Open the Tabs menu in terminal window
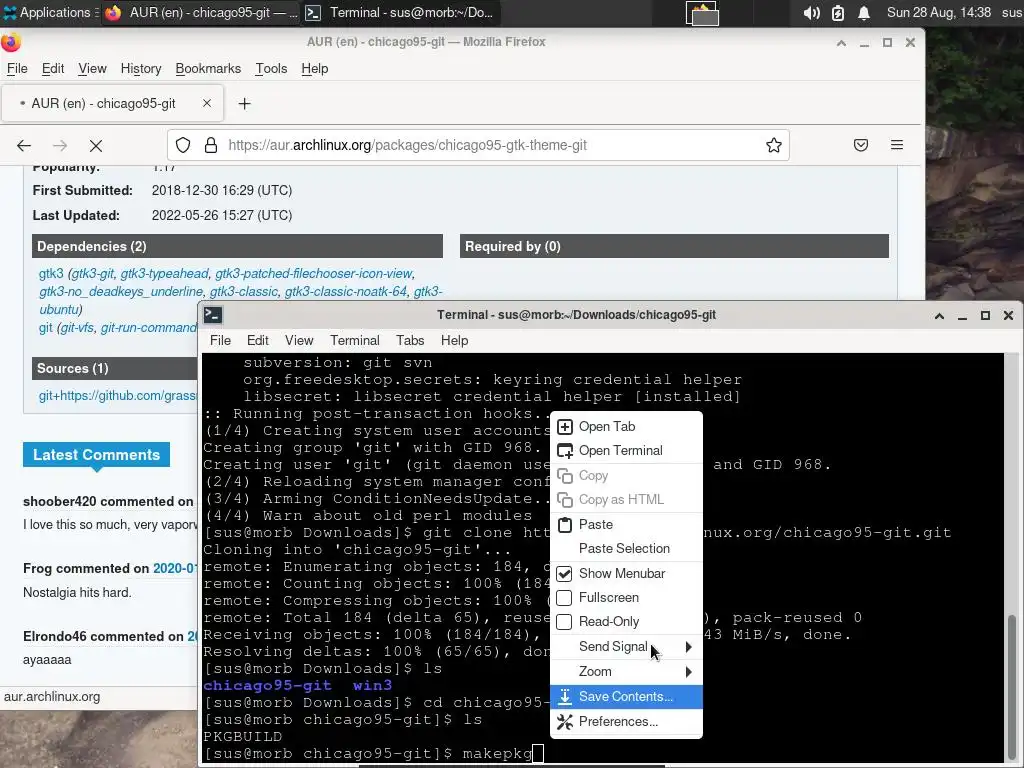 pyautogui.click(x=410, y=340)
